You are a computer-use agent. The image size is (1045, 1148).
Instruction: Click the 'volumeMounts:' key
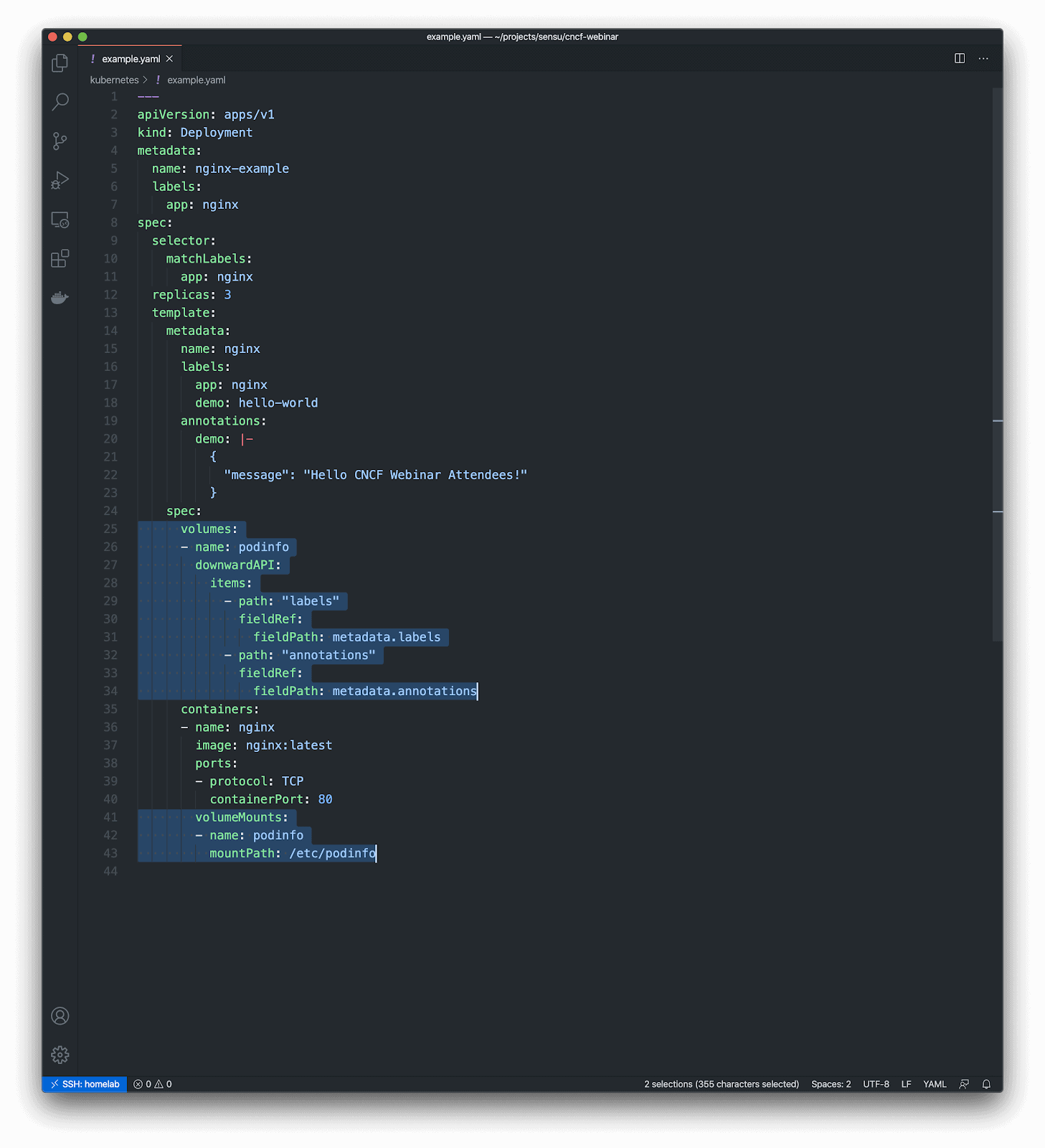pos(242,817)
